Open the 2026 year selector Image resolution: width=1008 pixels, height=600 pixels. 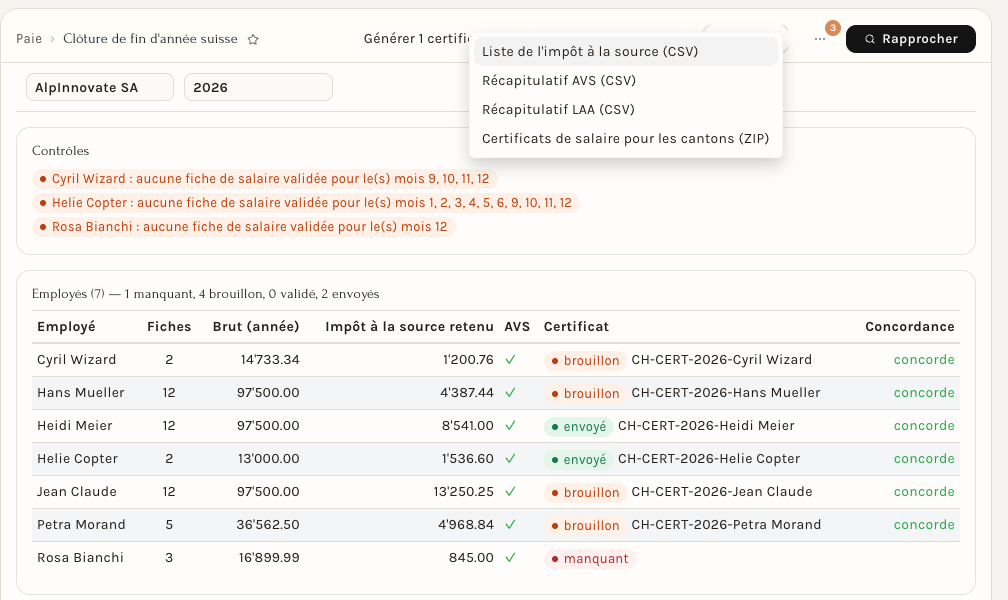(258, 87)
